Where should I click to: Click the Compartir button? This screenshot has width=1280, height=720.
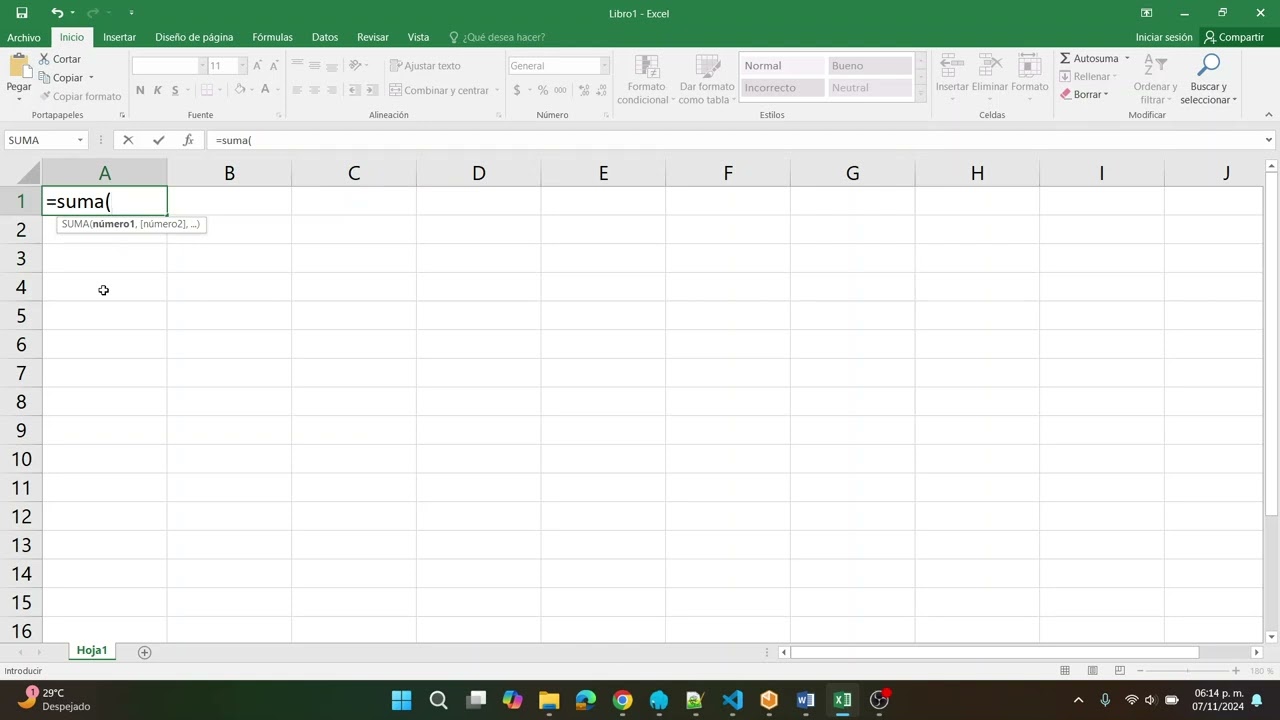click(x=1234, y=37)
